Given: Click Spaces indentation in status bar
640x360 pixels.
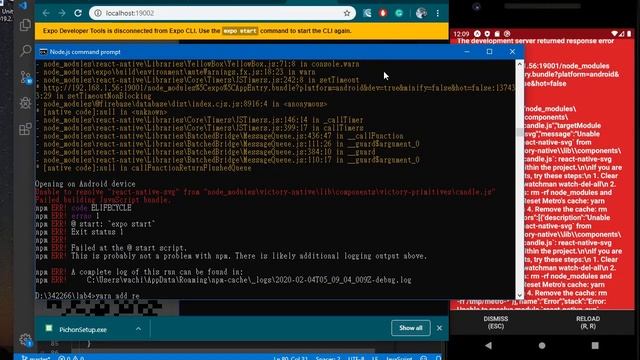Looking at the screenshot, I should coord(327,358).
